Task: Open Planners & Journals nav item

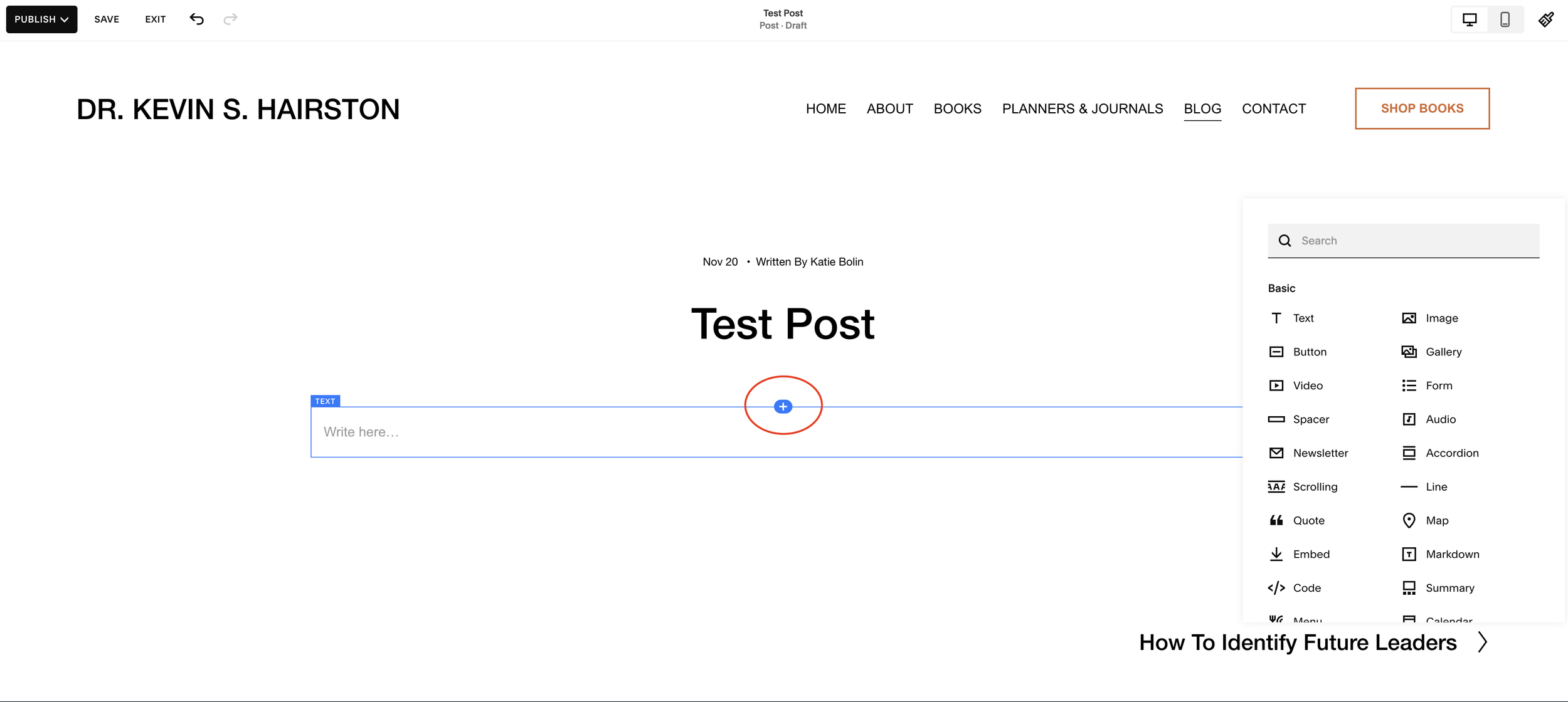Action: coord(1083,108)
